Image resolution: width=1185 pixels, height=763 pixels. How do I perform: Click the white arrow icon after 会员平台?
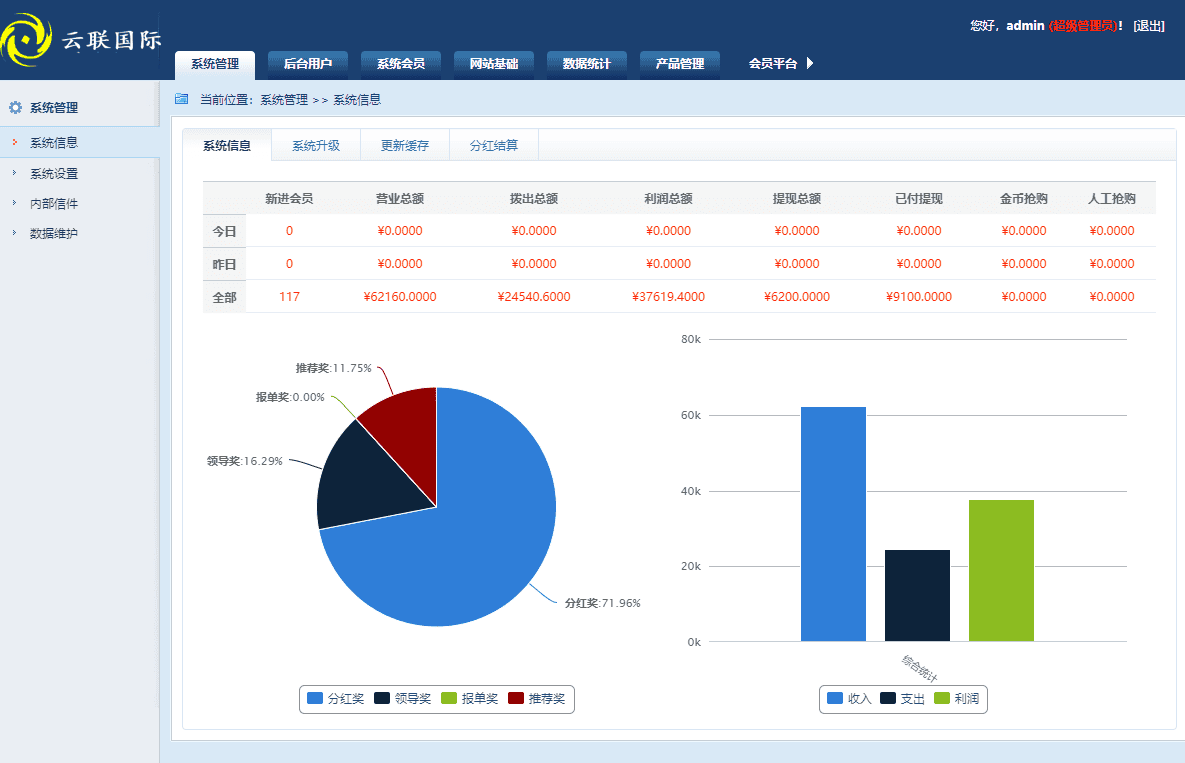coord(810,62)
